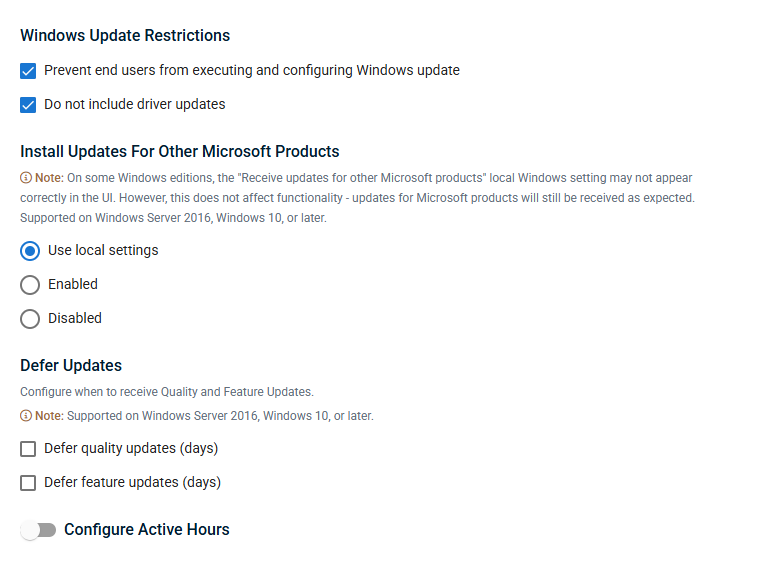Image resolution: width=764 pixels, height=569 pixels.
Task: Turn on the Configure Active Hours switch
Action: point(38,530)
